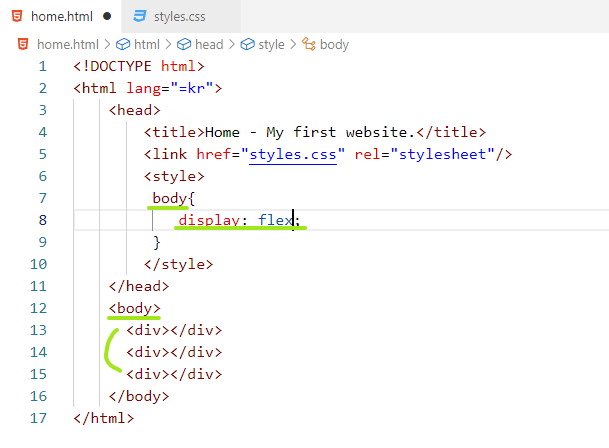Click the chevron after home.html breadcrumb
Image resolution: width=609 pixels, height=448 pixels.
107,44
